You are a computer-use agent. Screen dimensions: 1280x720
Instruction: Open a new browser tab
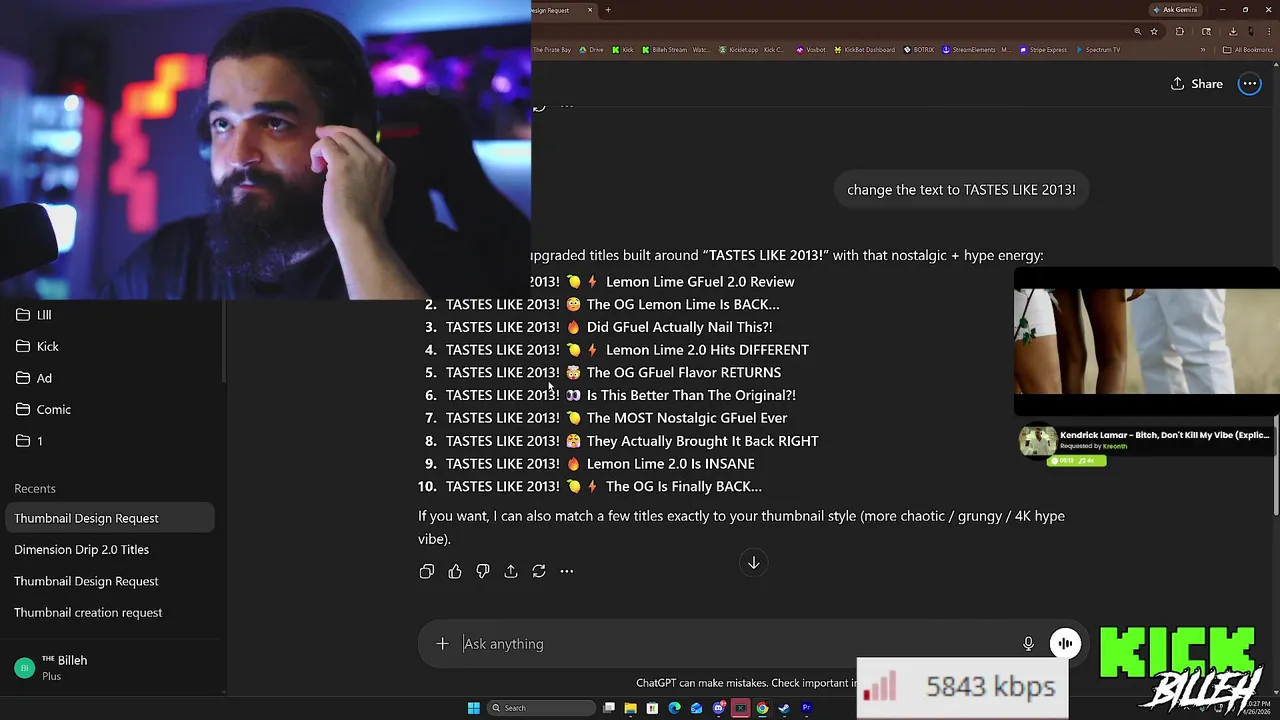pyautogui.click(x=608, y=10)
